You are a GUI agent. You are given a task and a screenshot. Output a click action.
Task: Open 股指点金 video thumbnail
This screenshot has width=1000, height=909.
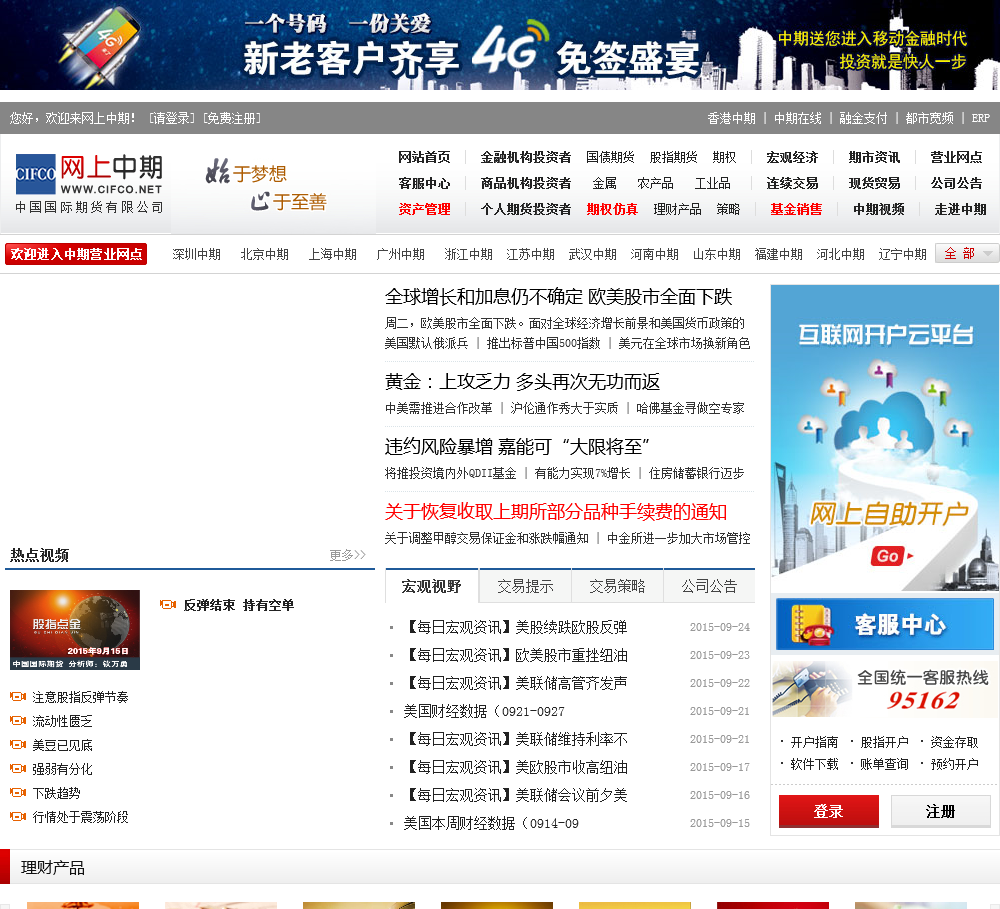tap(75, 630)
